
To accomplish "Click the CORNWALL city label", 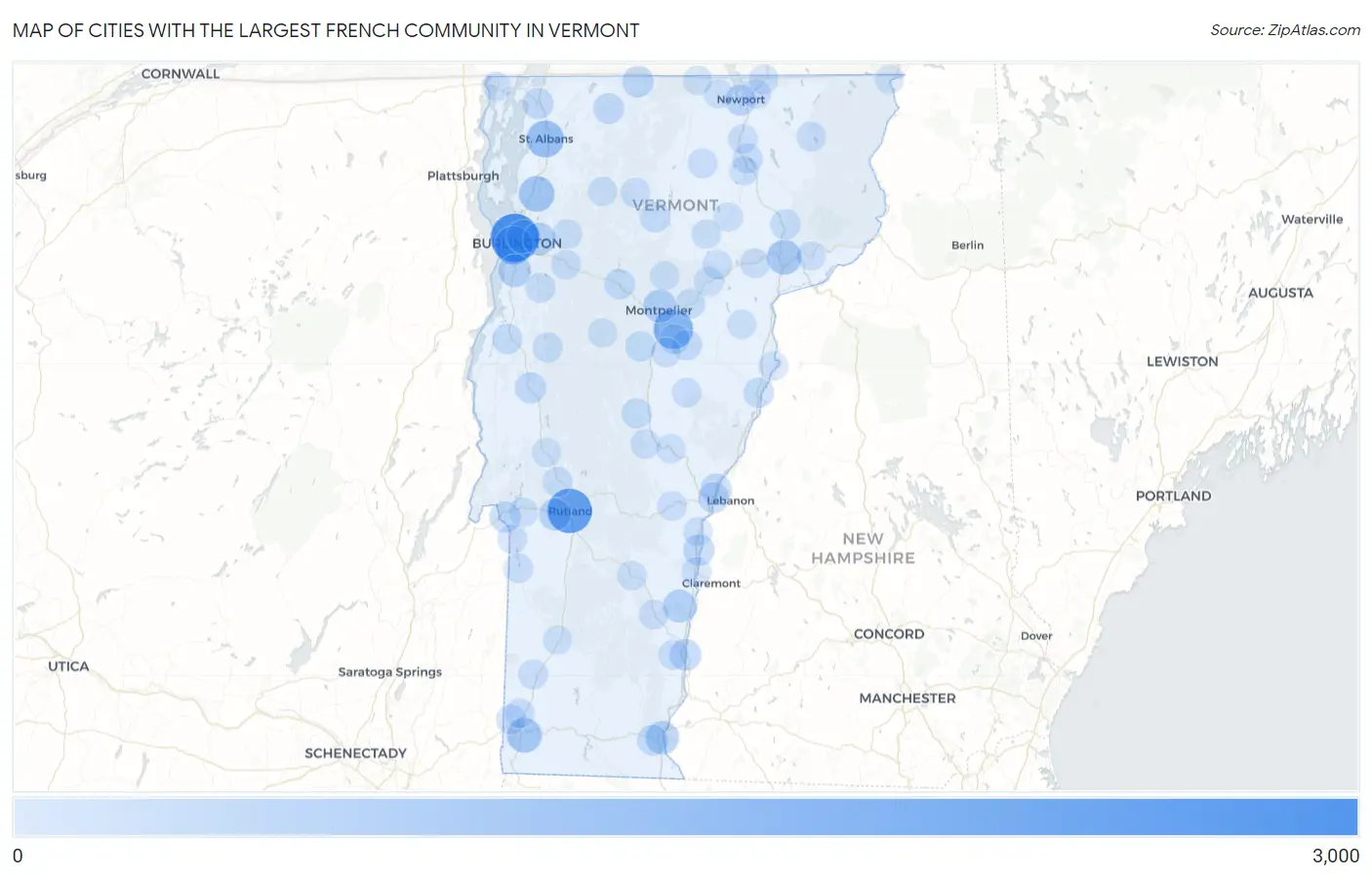I will tap(181, 73).
